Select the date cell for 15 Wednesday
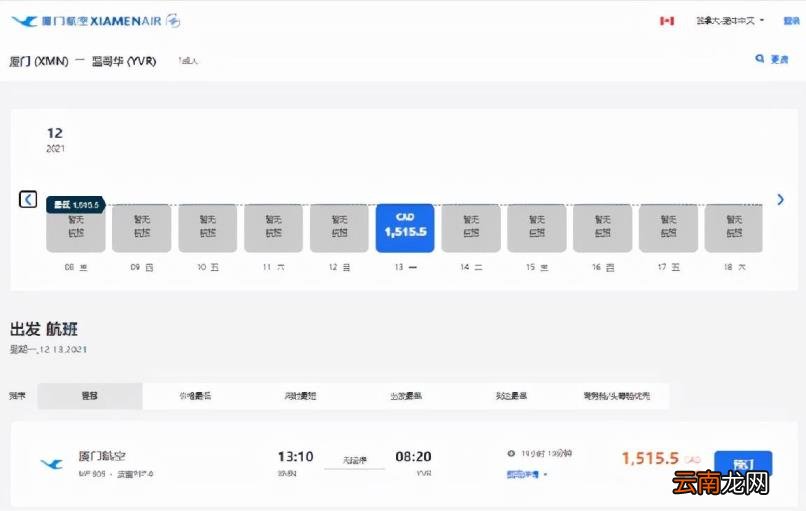The height and width of the screenshot is (511, 806). (537, 229)
